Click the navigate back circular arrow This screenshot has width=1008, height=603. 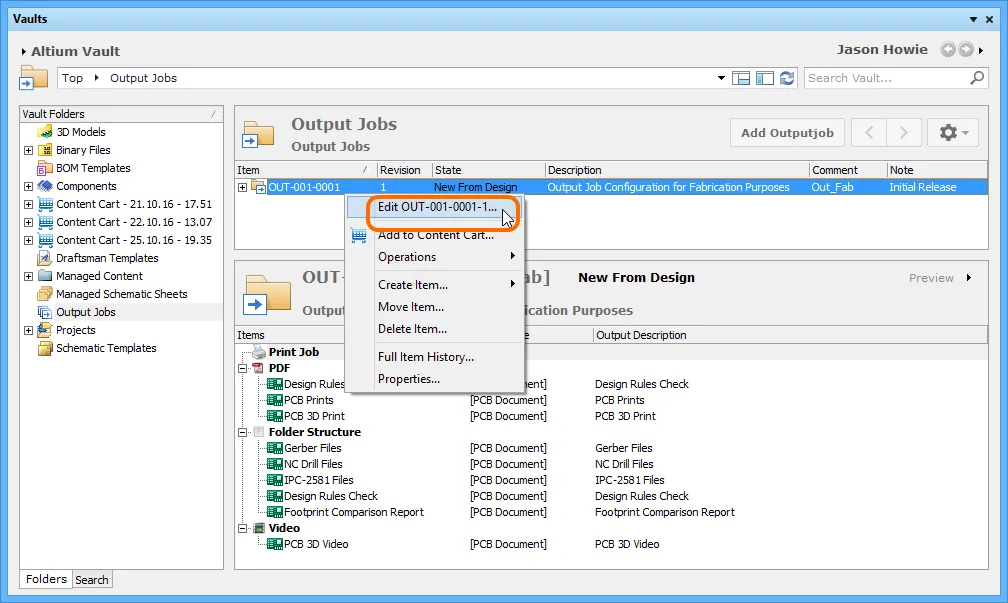pyautogui.click(x=948, y=50)
